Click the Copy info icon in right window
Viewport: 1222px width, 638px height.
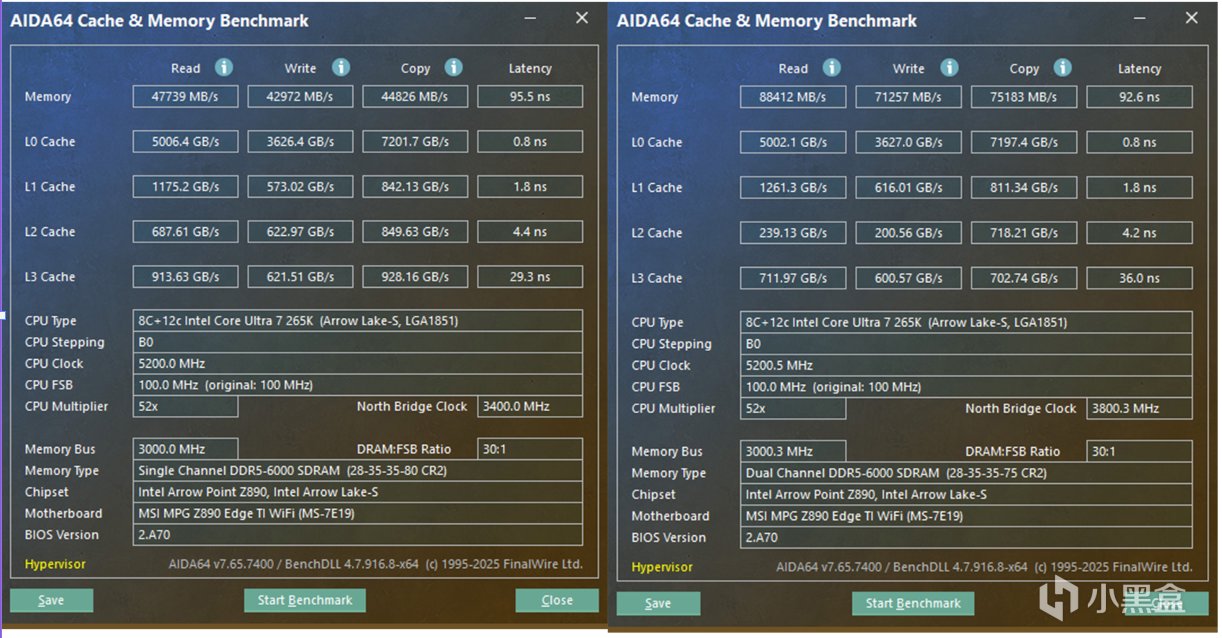pos(1063,67)
